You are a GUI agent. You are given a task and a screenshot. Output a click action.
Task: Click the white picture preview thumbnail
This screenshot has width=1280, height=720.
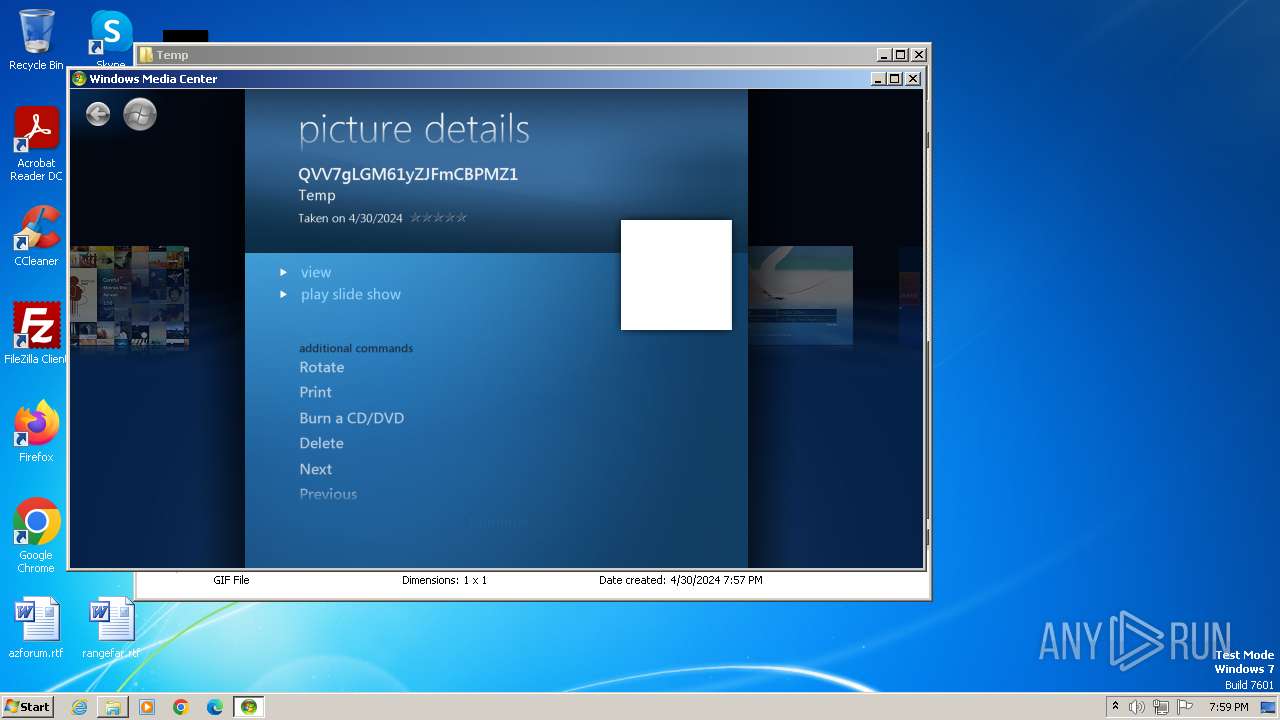[676, 275]
